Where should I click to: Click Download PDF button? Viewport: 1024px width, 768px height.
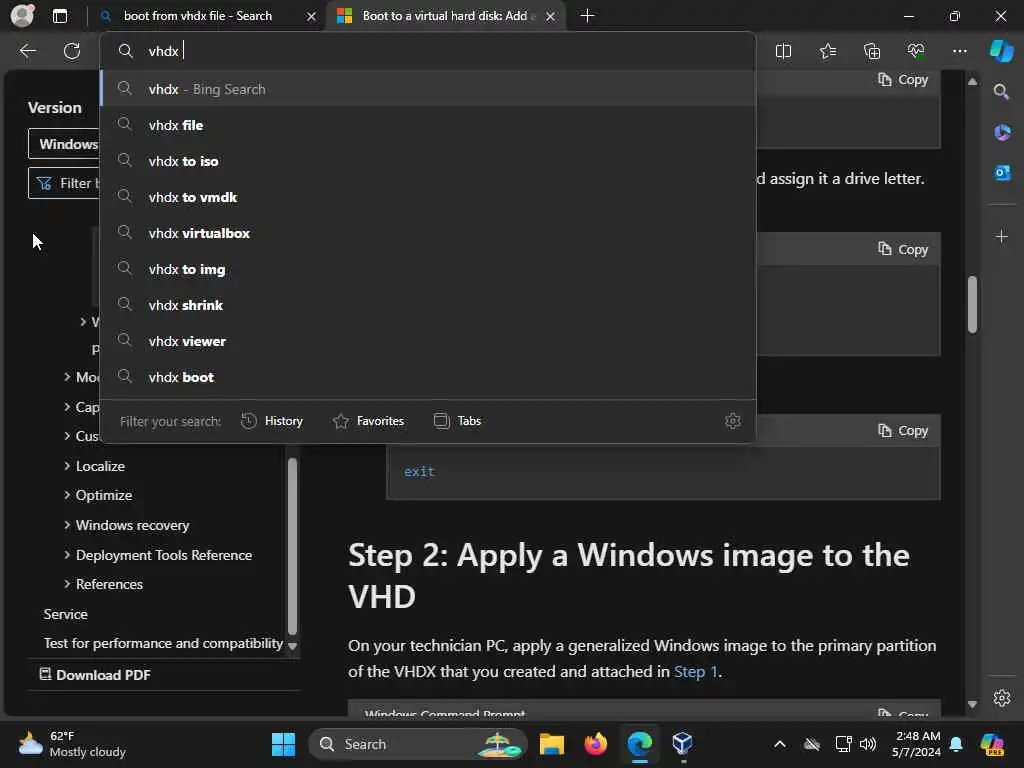[x=95, y=675]
